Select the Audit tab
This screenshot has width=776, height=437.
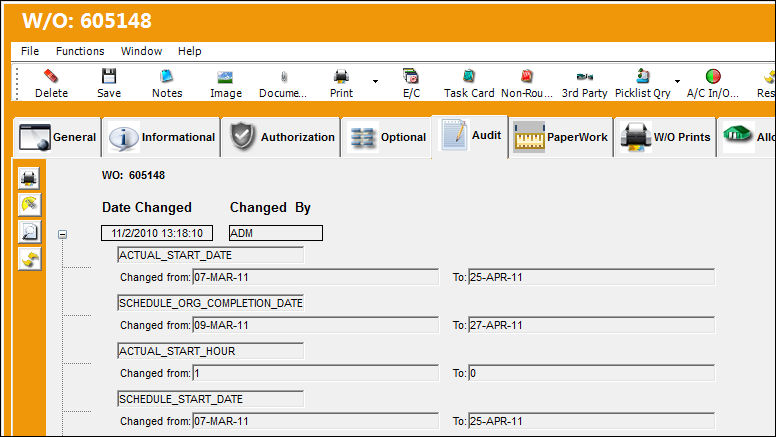point(470,136)
